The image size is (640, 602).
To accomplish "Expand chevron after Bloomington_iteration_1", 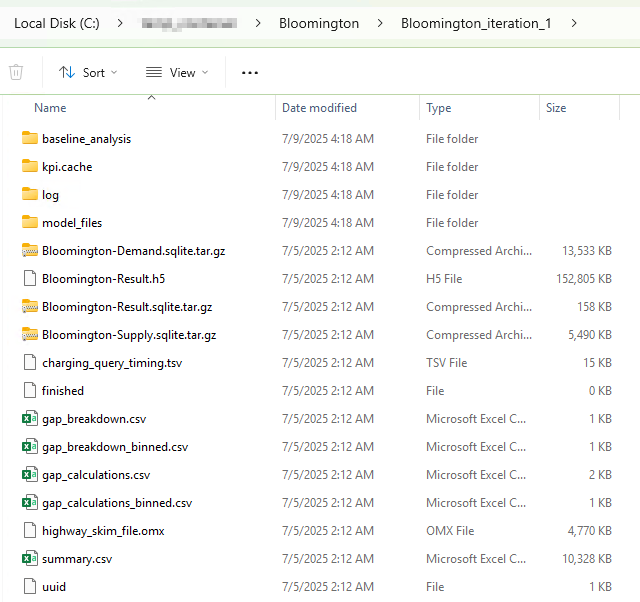I will point(574,23).
